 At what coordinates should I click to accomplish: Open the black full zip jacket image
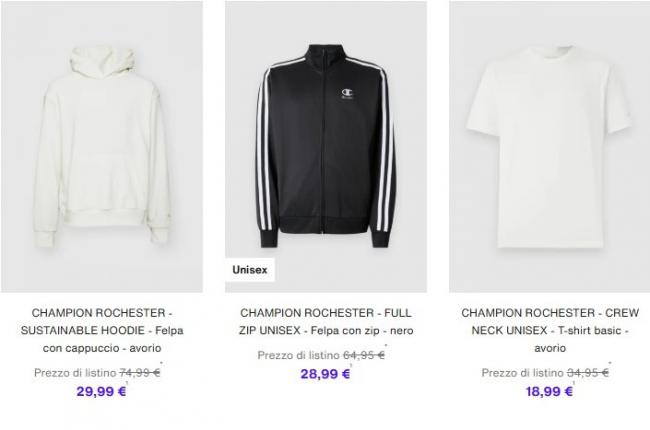coord(326,146)
